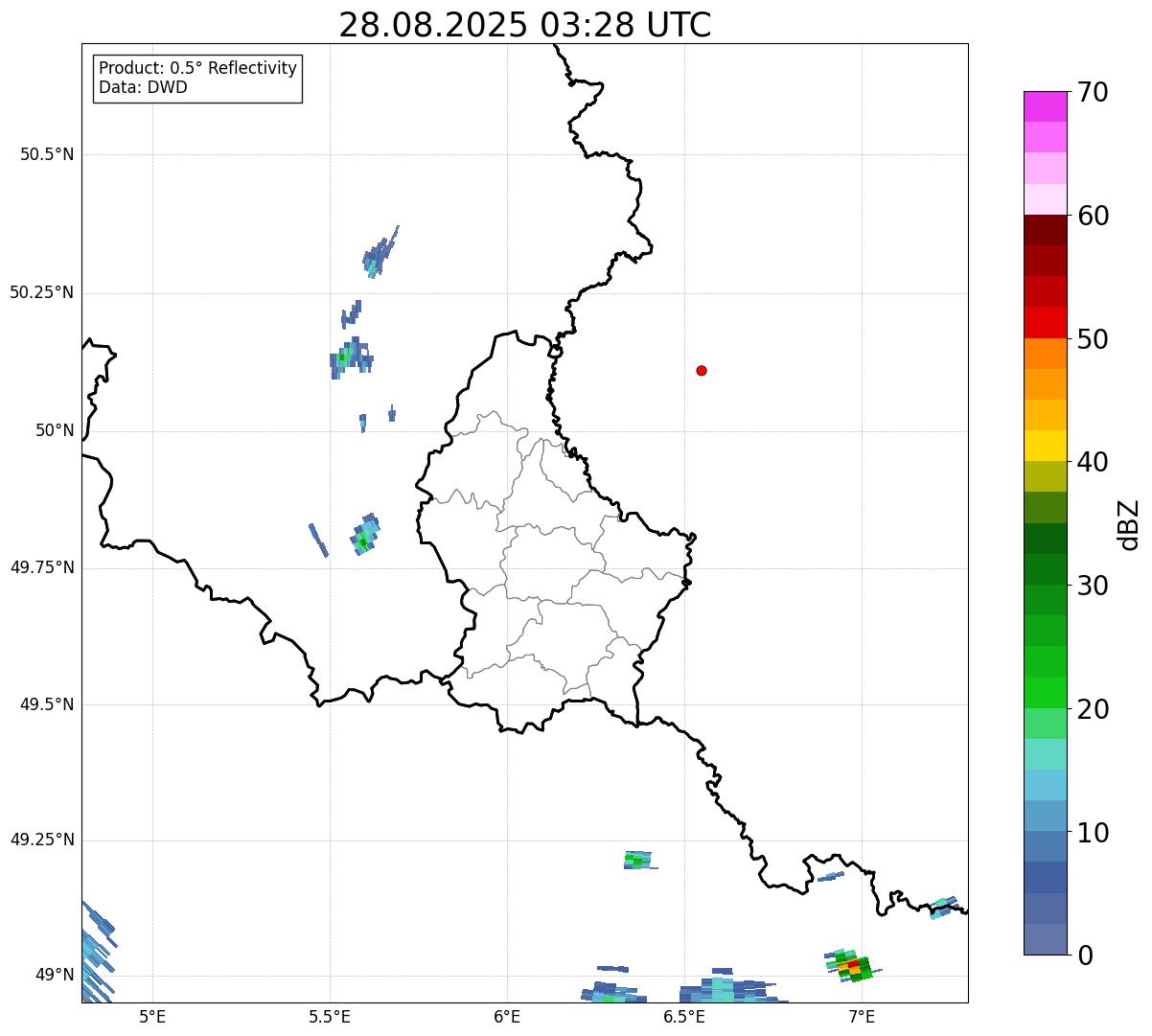
Task: Select the echo cell just above 50°N, 5.5°E
Action: coord(349,357)
